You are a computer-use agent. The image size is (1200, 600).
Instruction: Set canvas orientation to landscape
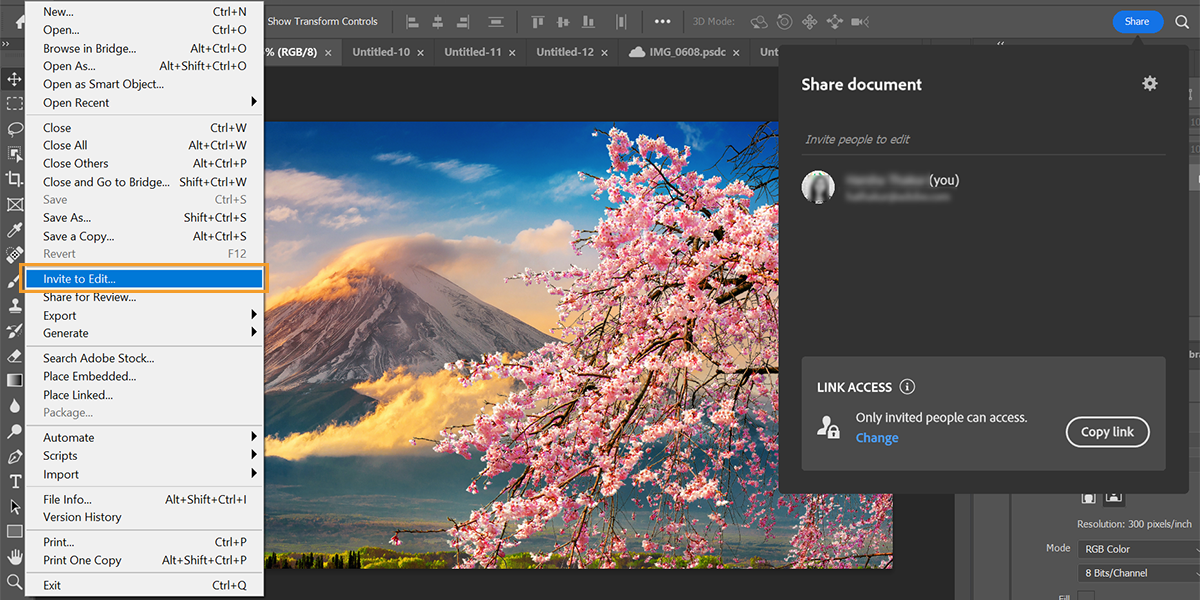pos(1114,497)
